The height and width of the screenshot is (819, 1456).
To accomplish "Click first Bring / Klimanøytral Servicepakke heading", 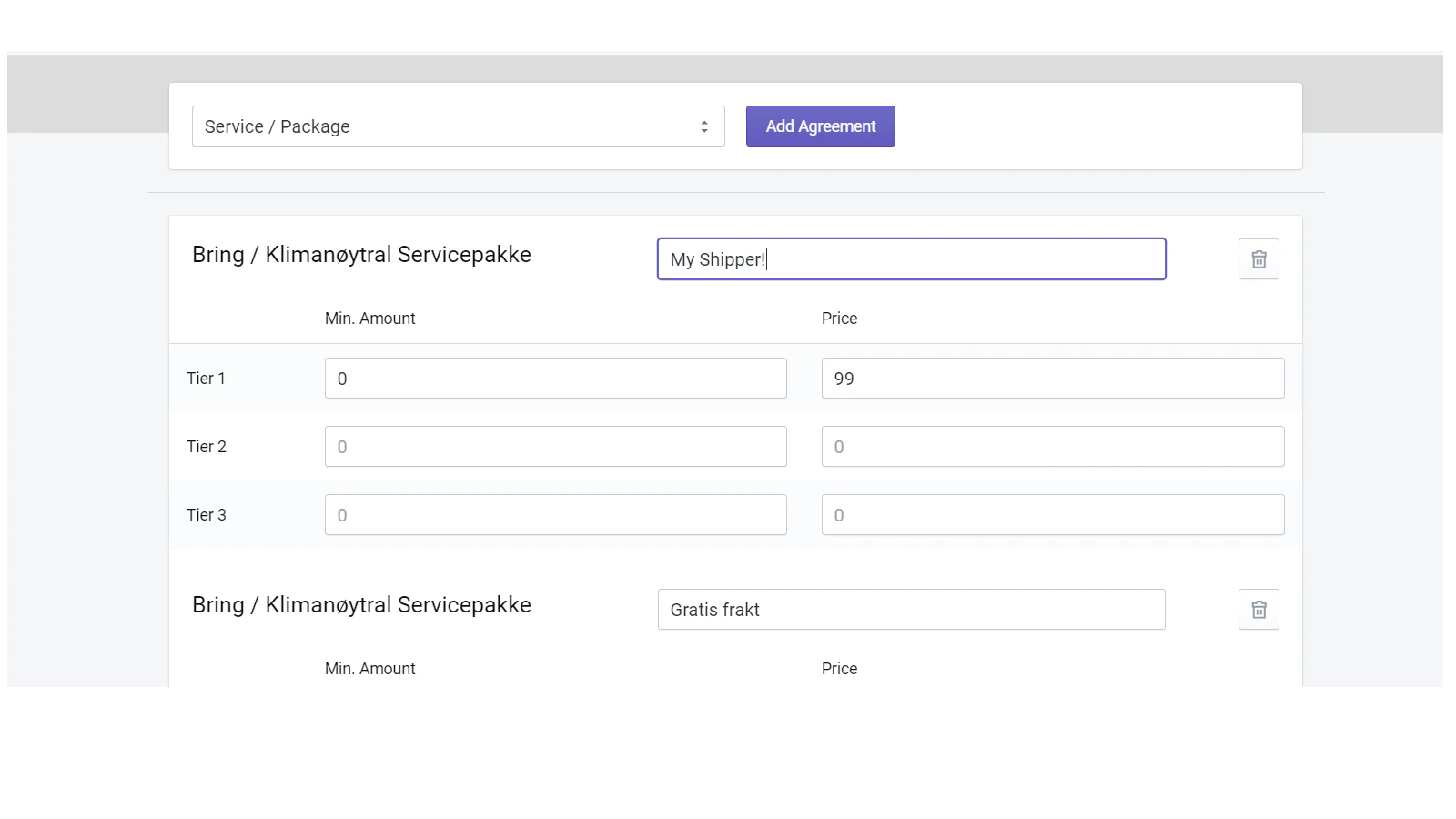I will pyautogui.click(x=361, y=255).
